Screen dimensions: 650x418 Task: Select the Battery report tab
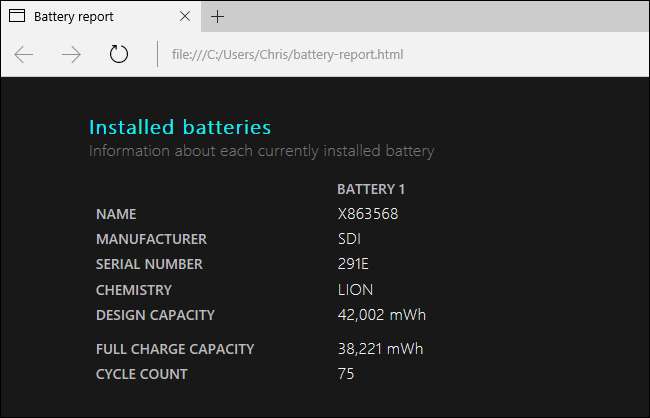pos(90,16)
